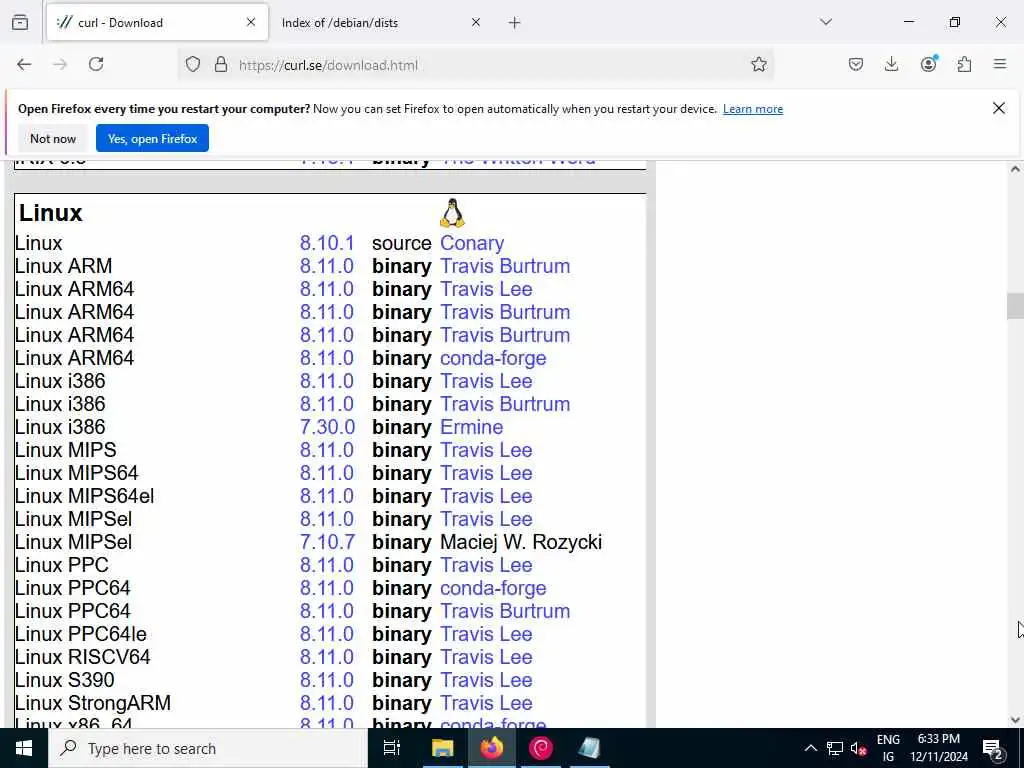Open the Learn more link
The height and width of the screenshot is (768, 1024).
[x=752, y=109]
